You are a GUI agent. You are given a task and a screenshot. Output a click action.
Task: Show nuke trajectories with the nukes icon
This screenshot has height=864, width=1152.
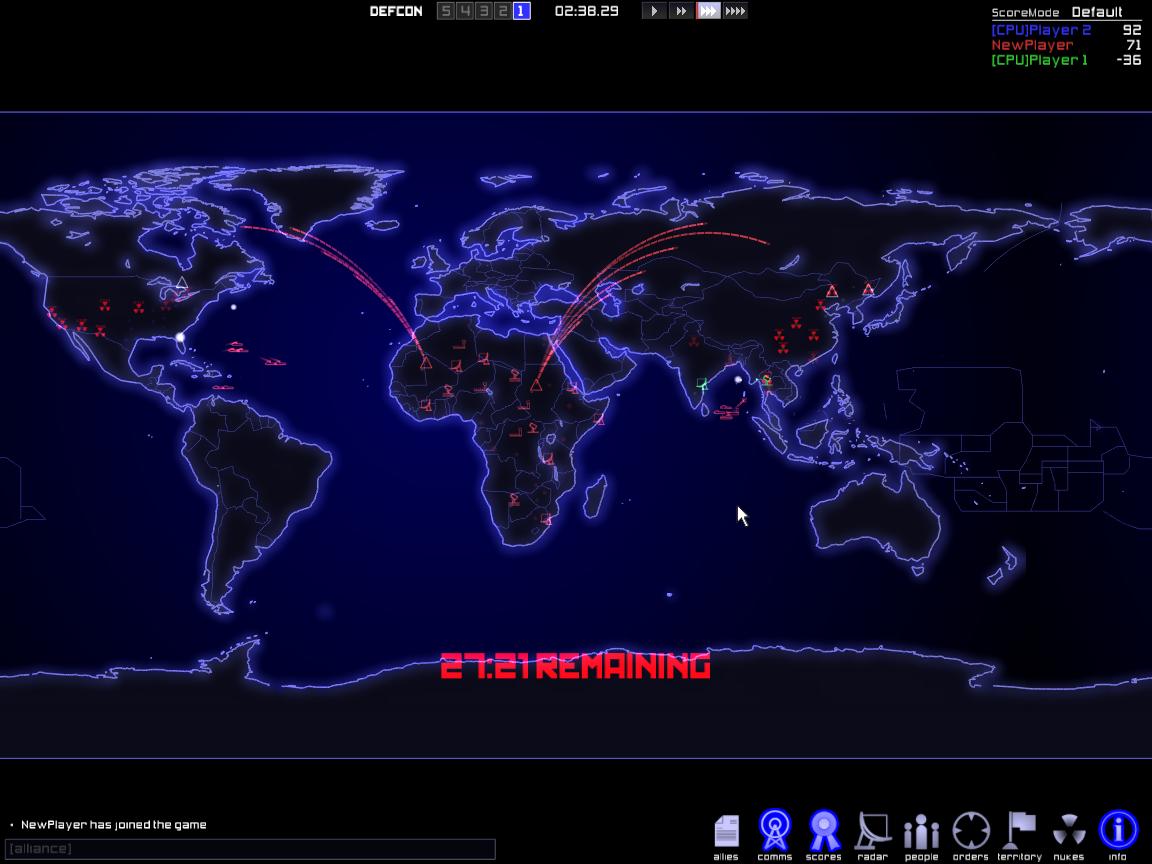click(x=1069, y=831)
